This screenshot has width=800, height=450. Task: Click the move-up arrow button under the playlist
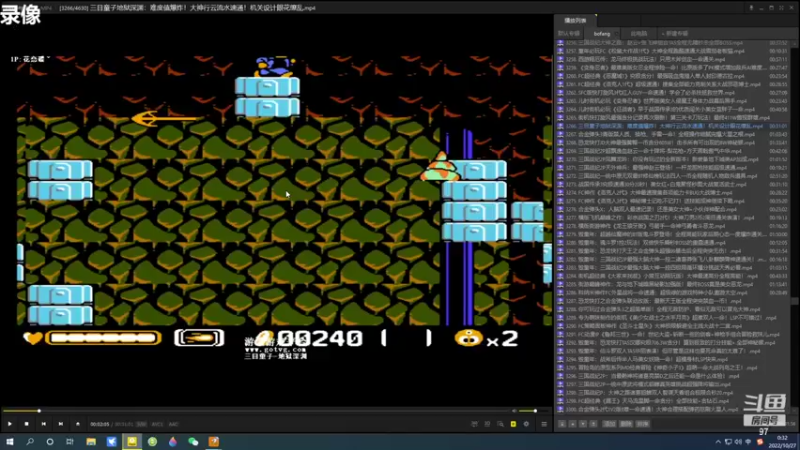coord(572,424)
